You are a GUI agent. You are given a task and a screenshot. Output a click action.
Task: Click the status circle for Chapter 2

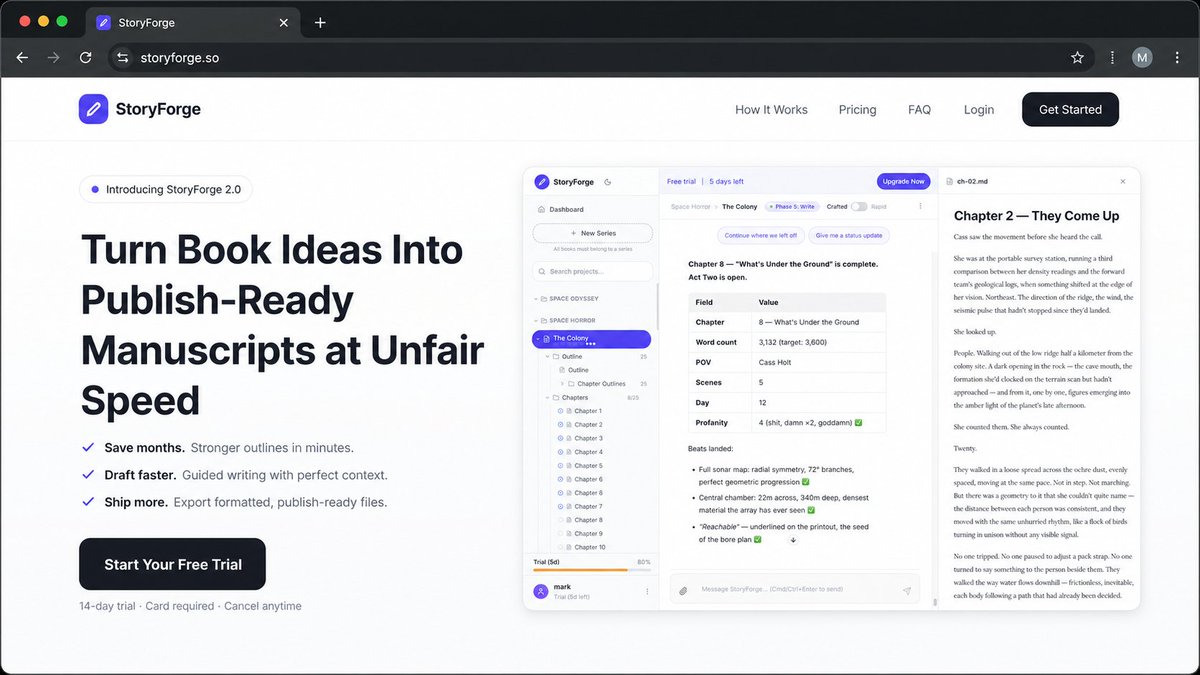560,425
